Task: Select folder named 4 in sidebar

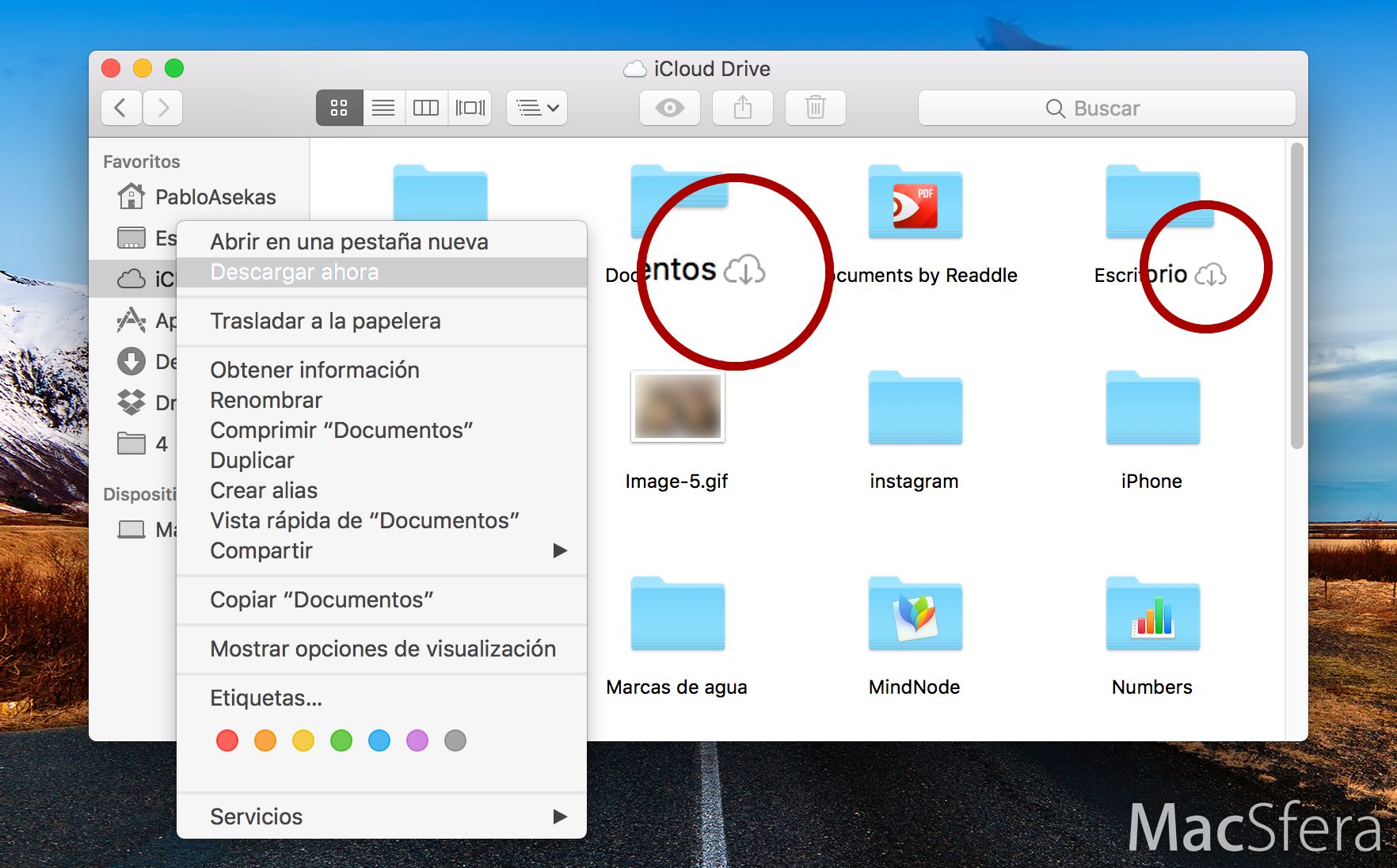Action: (x=143, y=444)
